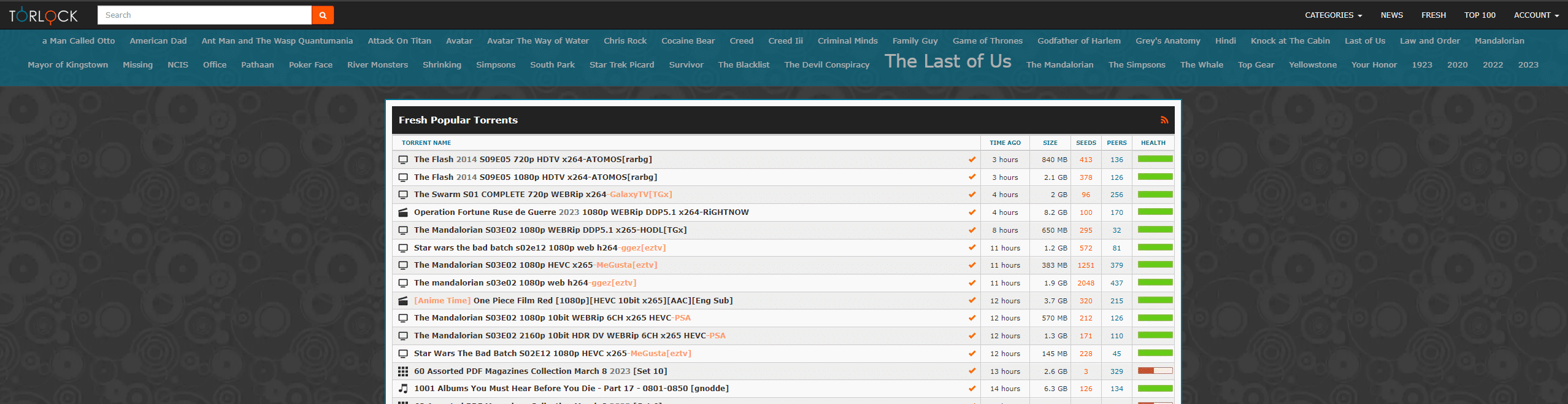Click verified checkmark for The Flash 720p
The height and width of the screenshot is (404, 1568).
click(972, 160)
